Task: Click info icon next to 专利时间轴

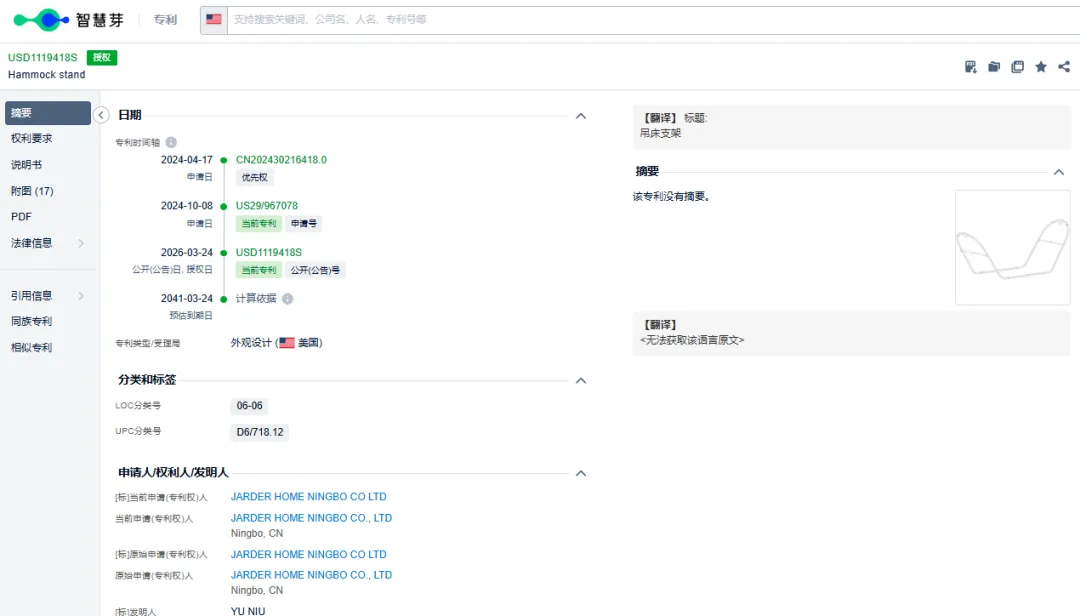Action: click(x=171, y=143)
